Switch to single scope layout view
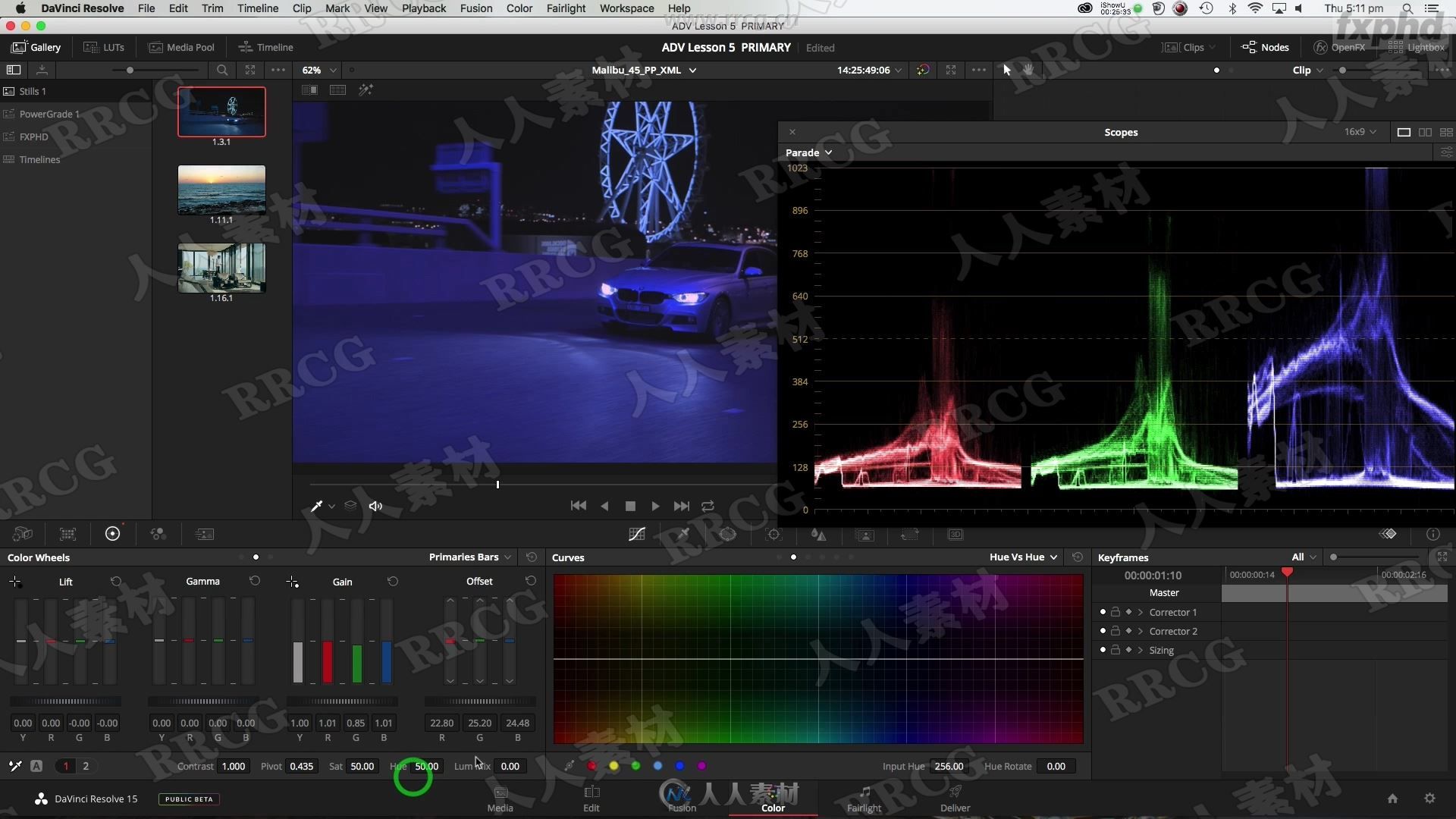Image resolution: width=1456 pixels, height=819 pixels. (1404, 132)
